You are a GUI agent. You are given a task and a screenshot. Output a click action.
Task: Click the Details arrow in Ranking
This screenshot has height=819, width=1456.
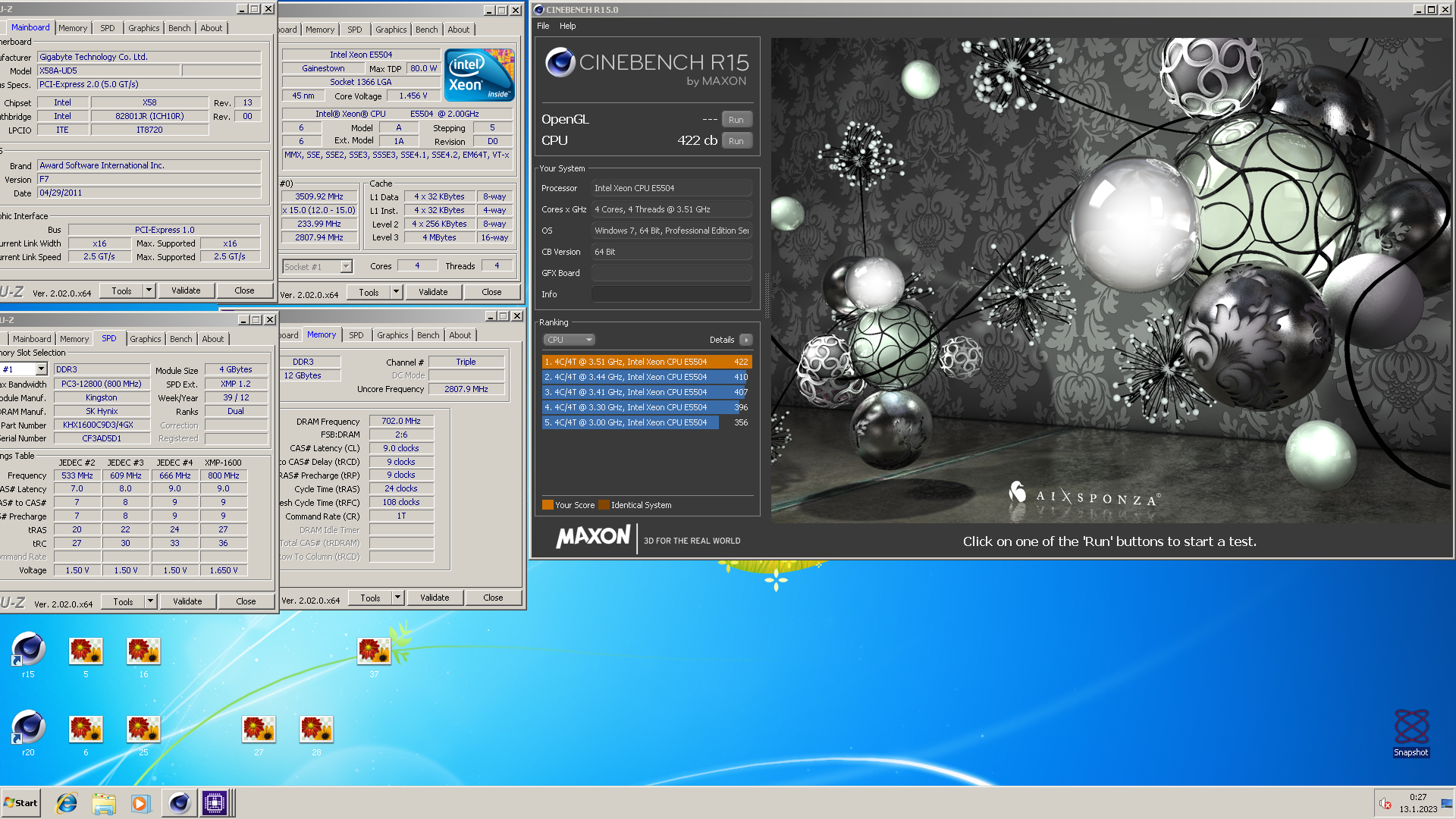point(746,340)
